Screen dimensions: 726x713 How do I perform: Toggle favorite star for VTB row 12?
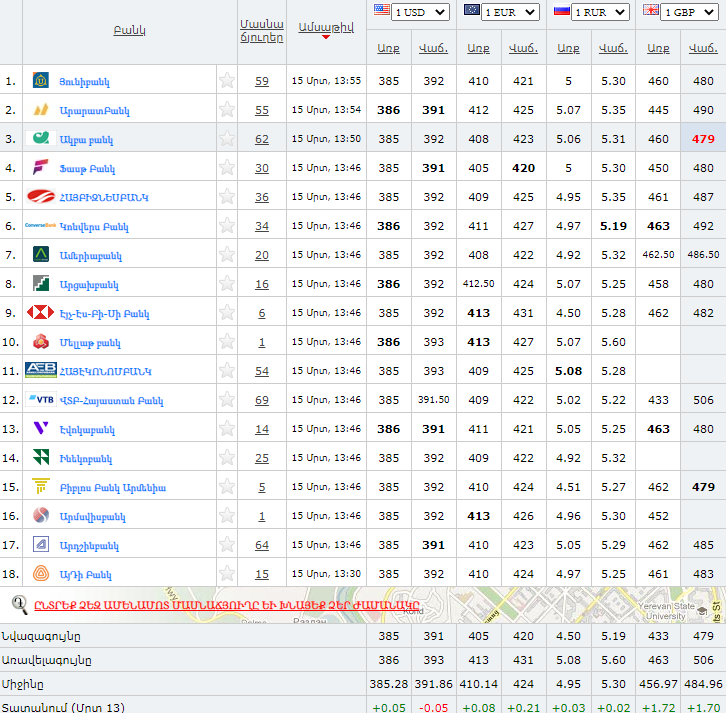[x=227, y=400]
